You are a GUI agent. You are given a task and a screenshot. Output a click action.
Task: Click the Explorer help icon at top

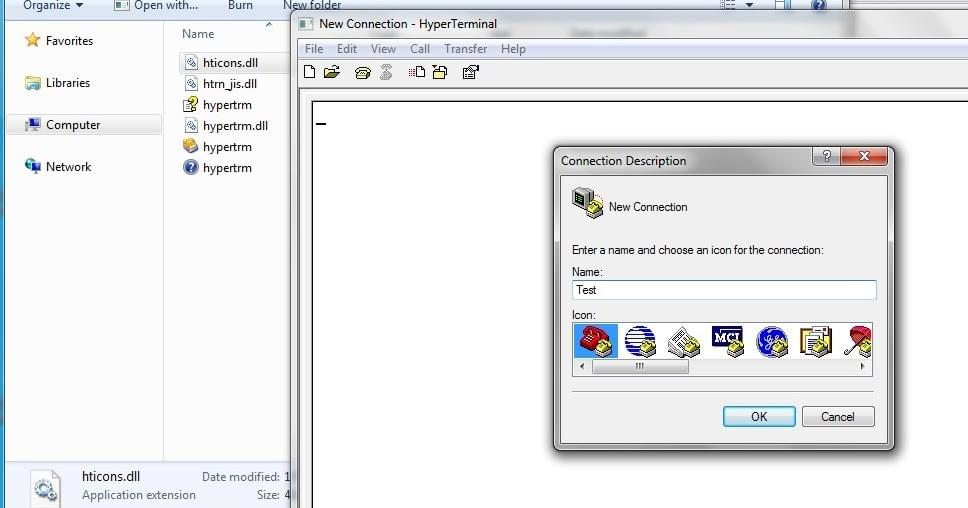tap(819, 6)
